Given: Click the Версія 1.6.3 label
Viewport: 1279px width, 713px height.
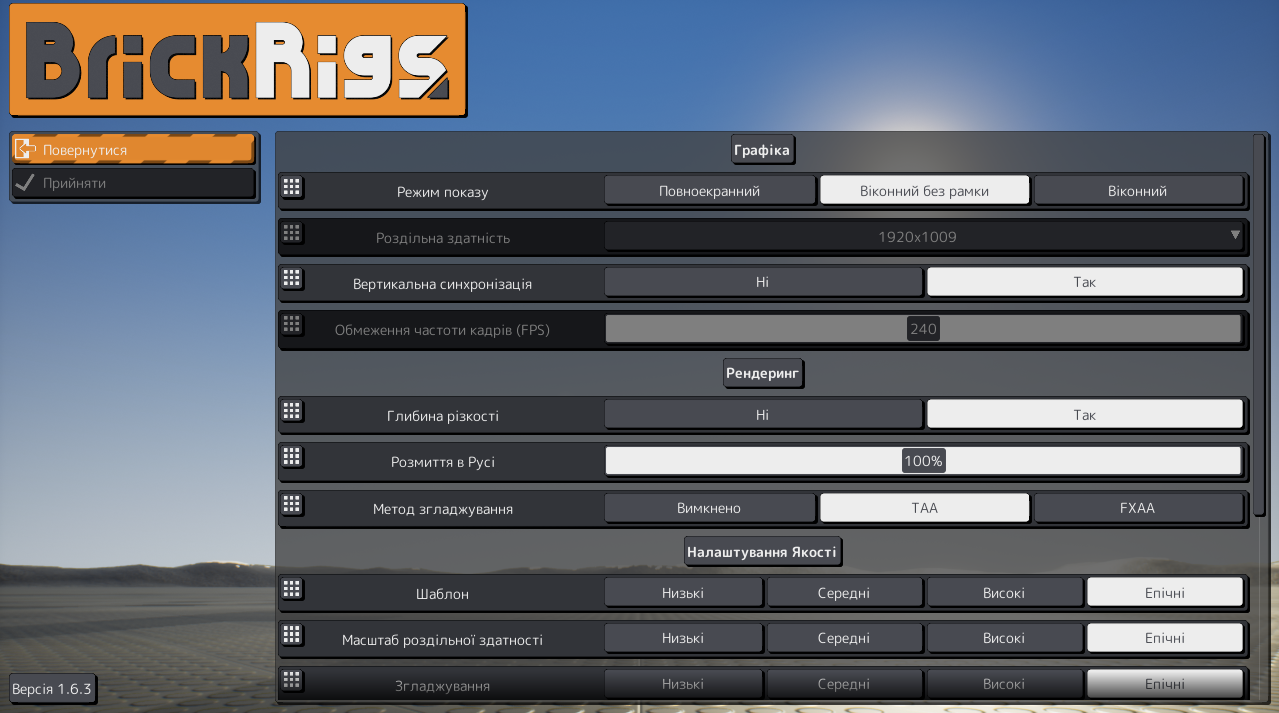Looking at the screenshot, I should [x=52, y=689].
